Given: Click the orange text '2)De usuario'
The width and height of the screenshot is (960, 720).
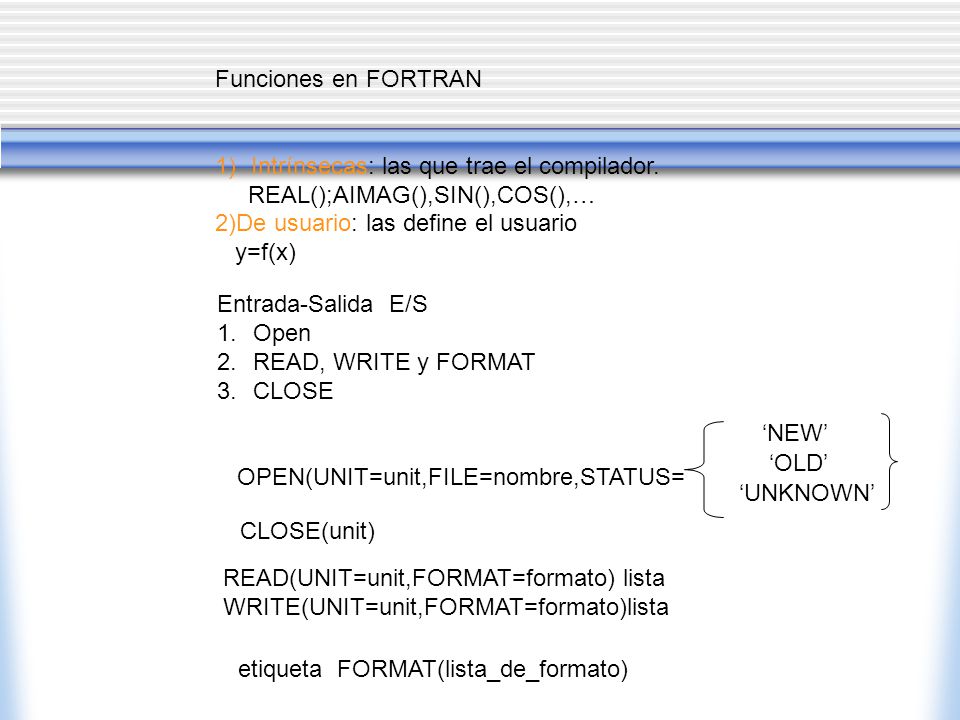Looking at the screenshot, I should [283, 223].
